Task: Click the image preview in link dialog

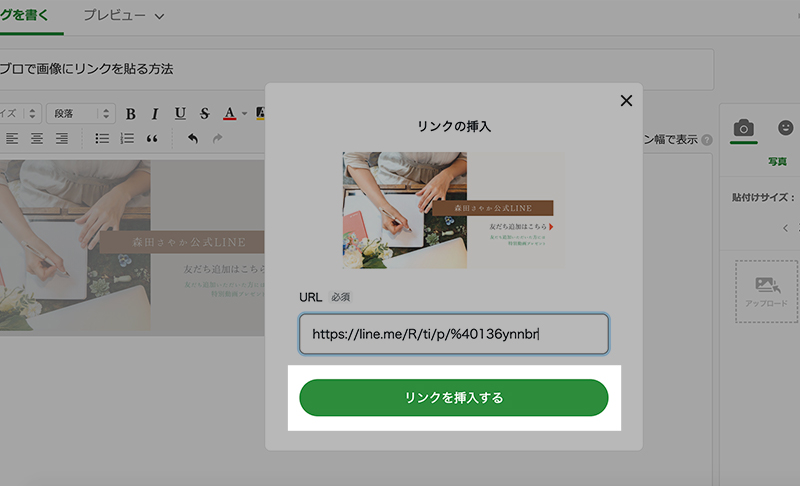Action: (x=454, y=210)
